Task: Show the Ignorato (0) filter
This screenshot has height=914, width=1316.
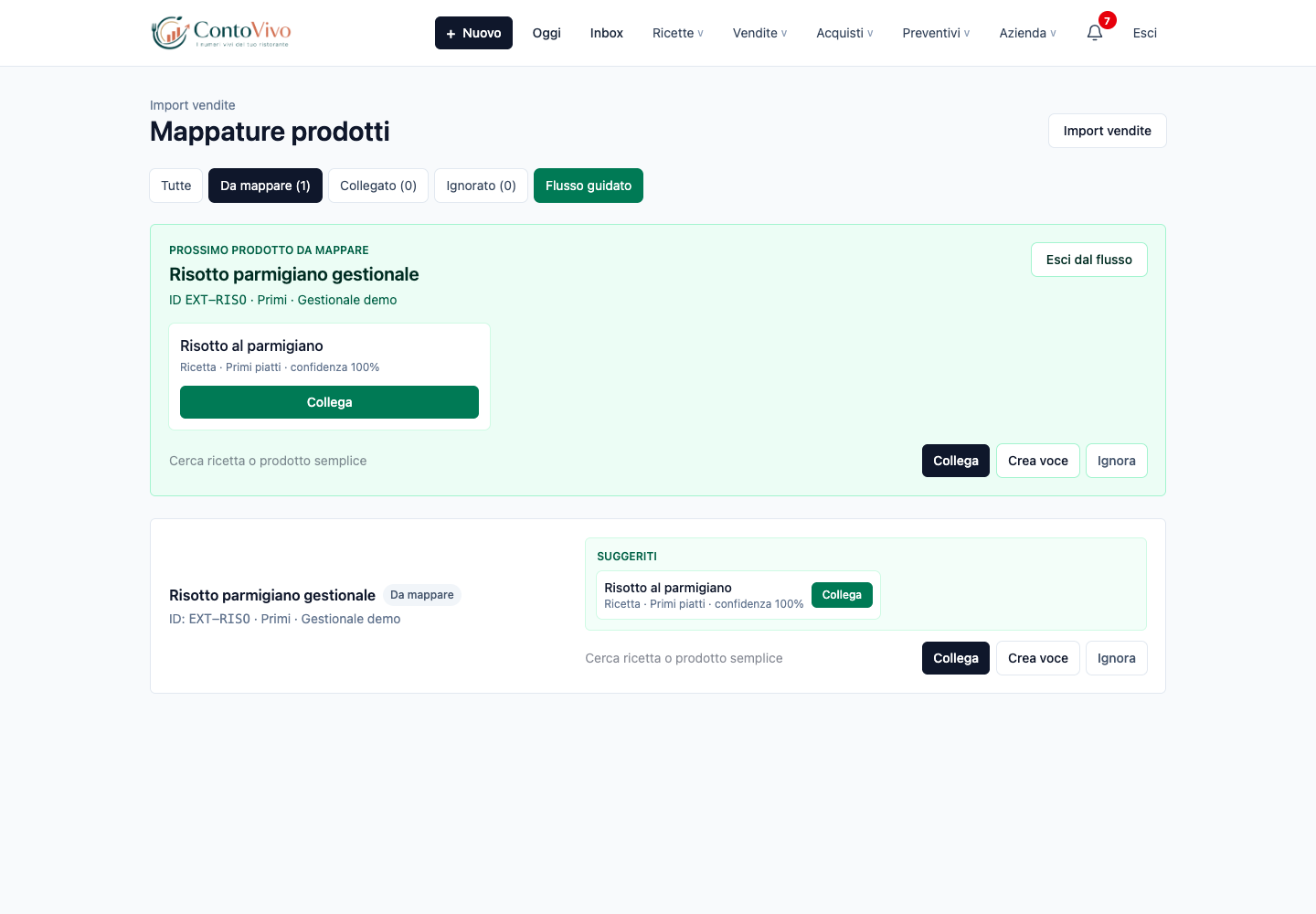Action: (481, 186)
